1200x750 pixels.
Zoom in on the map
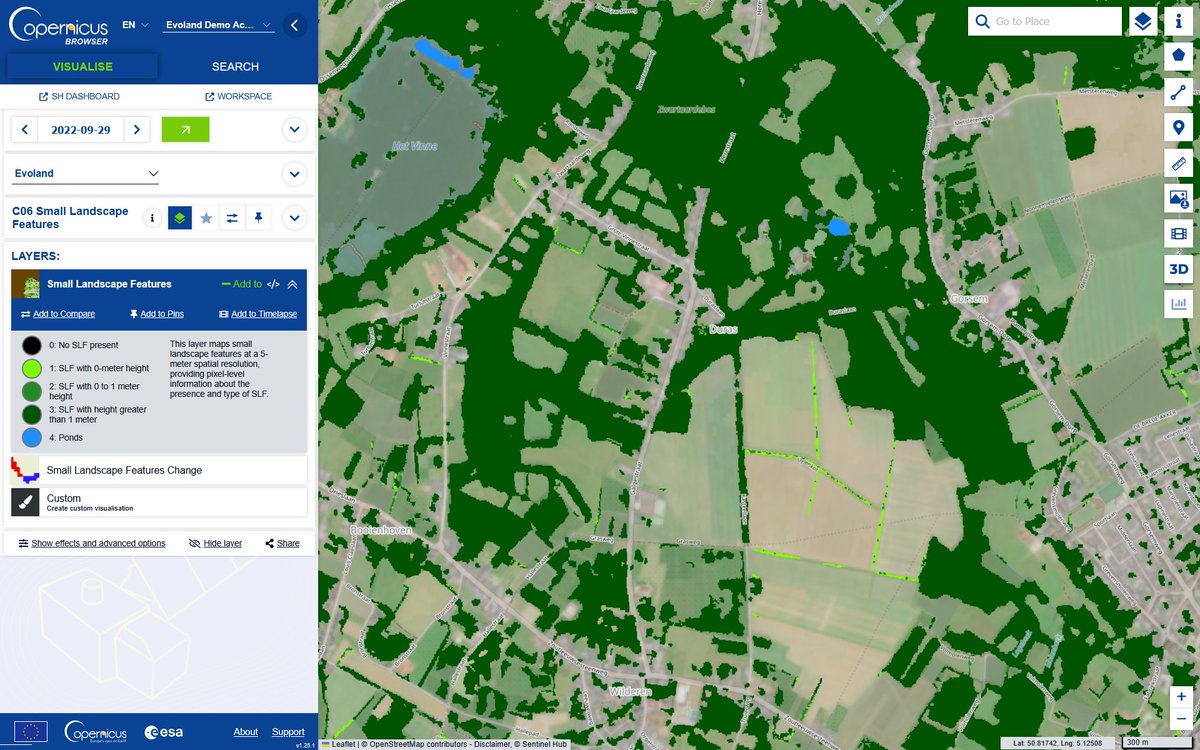click(1181, 697)
